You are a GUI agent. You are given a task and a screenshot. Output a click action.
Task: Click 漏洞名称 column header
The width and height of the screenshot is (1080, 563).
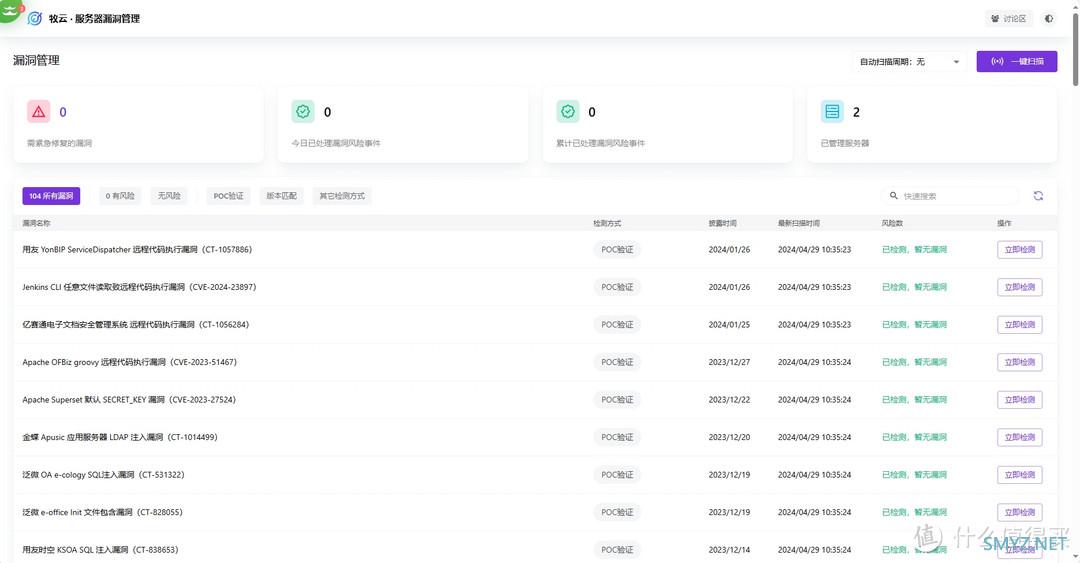36,223
